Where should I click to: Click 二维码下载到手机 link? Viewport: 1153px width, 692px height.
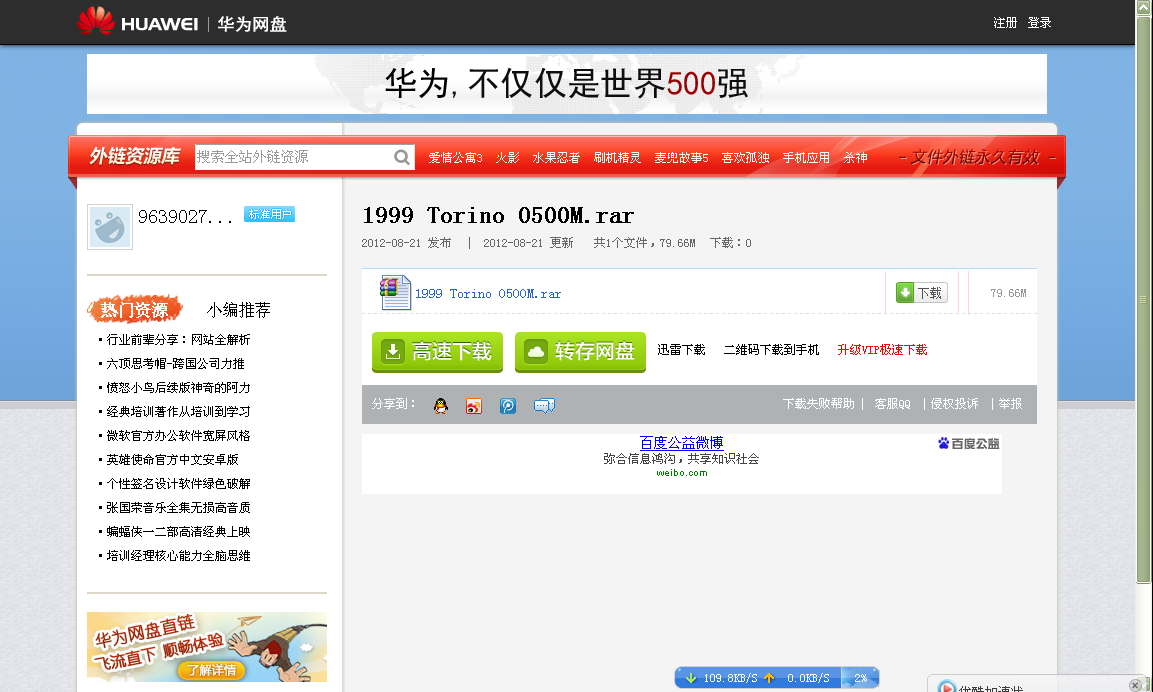click(771, 350)
